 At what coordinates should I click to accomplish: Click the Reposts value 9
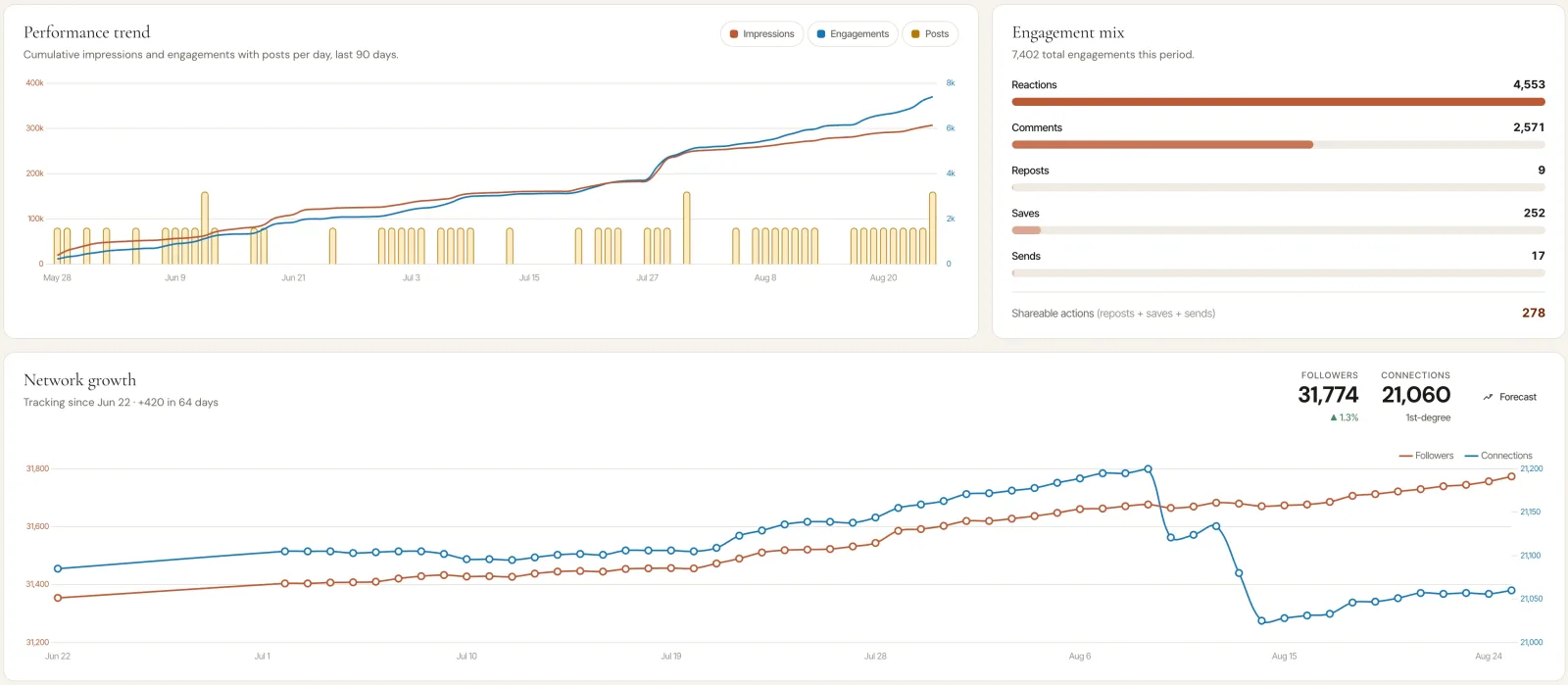(x=1542, y=171)
